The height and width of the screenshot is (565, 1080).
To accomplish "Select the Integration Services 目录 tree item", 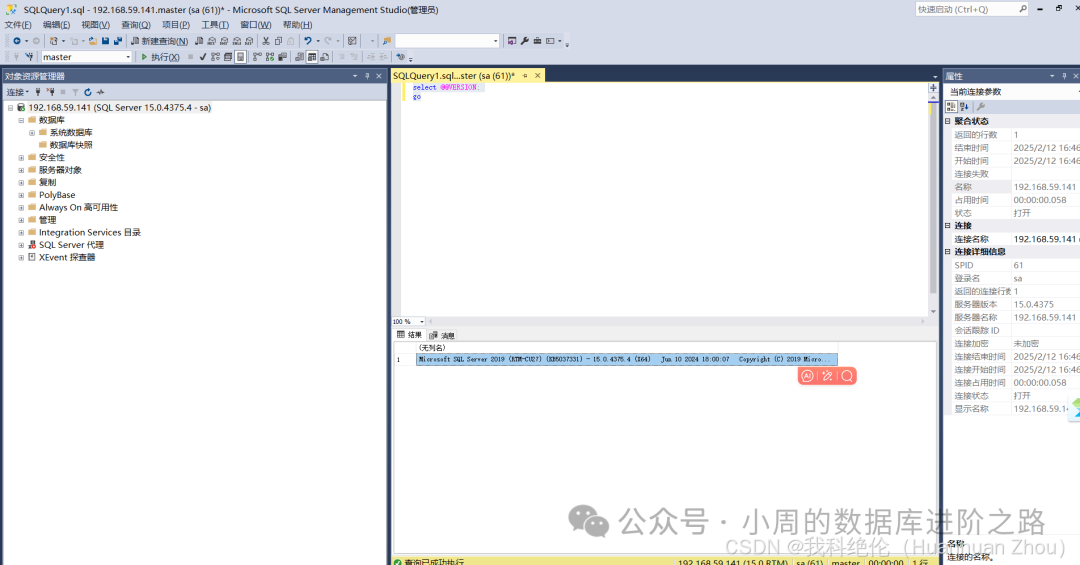I will coord(90,233).
